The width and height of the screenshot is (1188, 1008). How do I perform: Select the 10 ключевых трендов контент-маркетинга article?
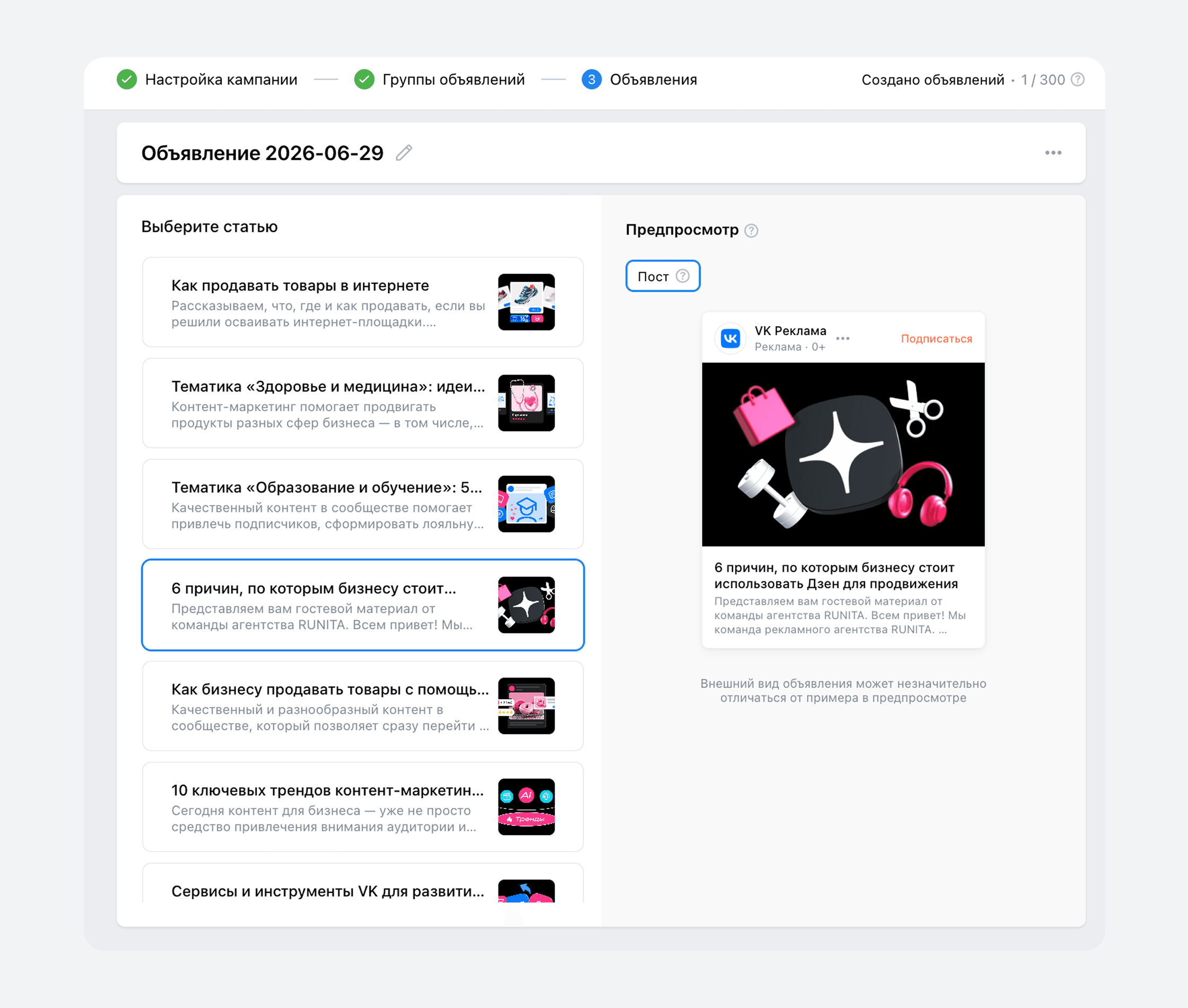pos(363,807)
